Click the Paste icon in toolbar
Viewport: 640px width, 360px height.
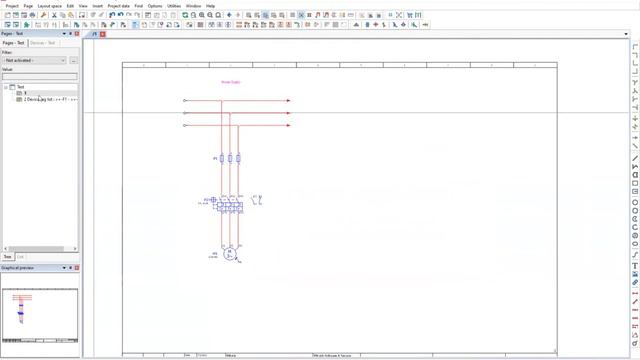[71, 15]
